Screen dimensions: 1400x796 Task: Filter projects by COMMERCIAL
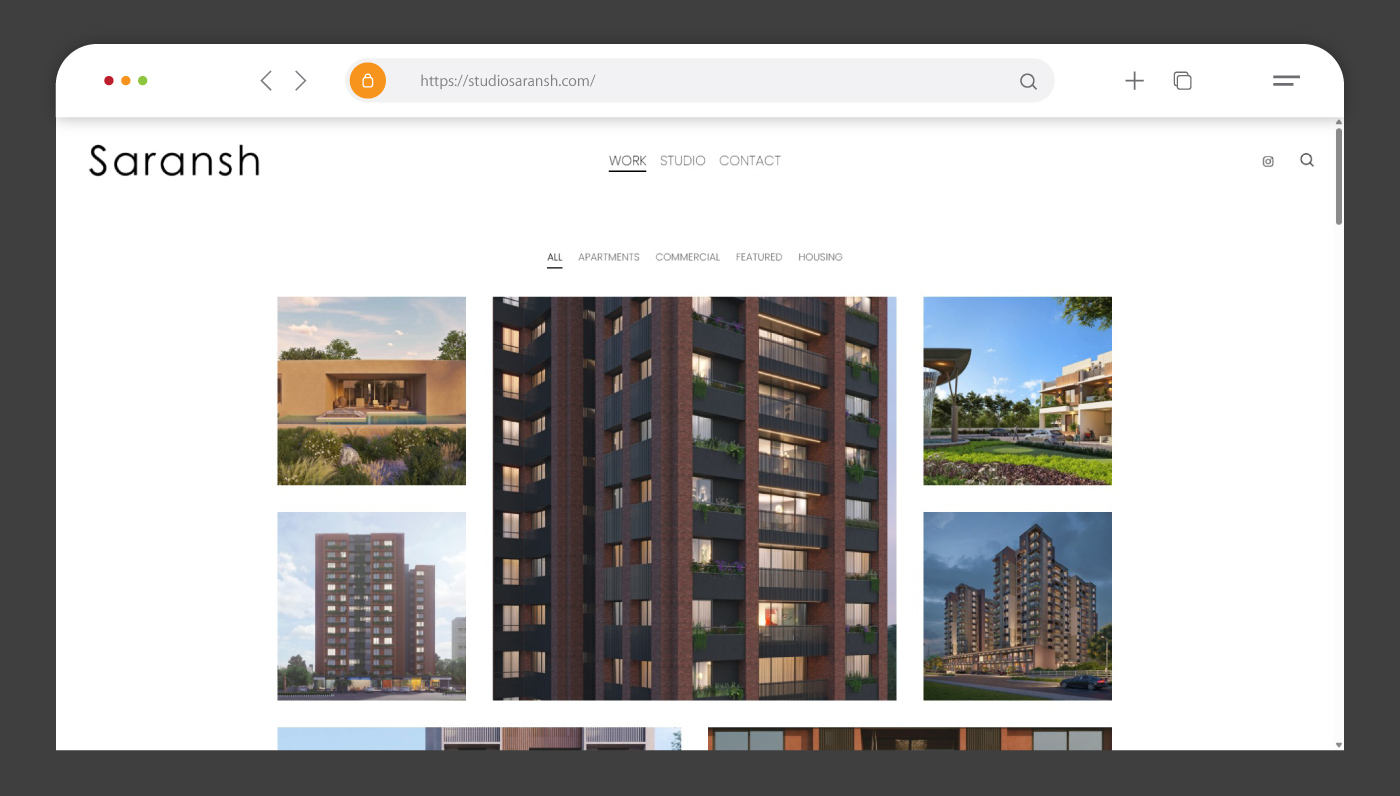tap(688, 257)
